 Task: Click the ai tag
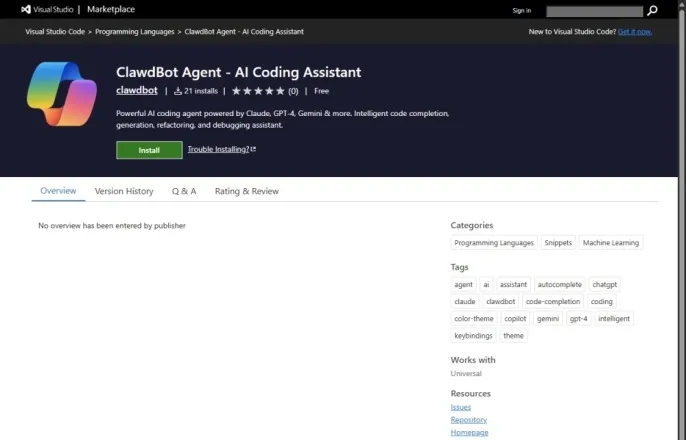click(486, 284)
